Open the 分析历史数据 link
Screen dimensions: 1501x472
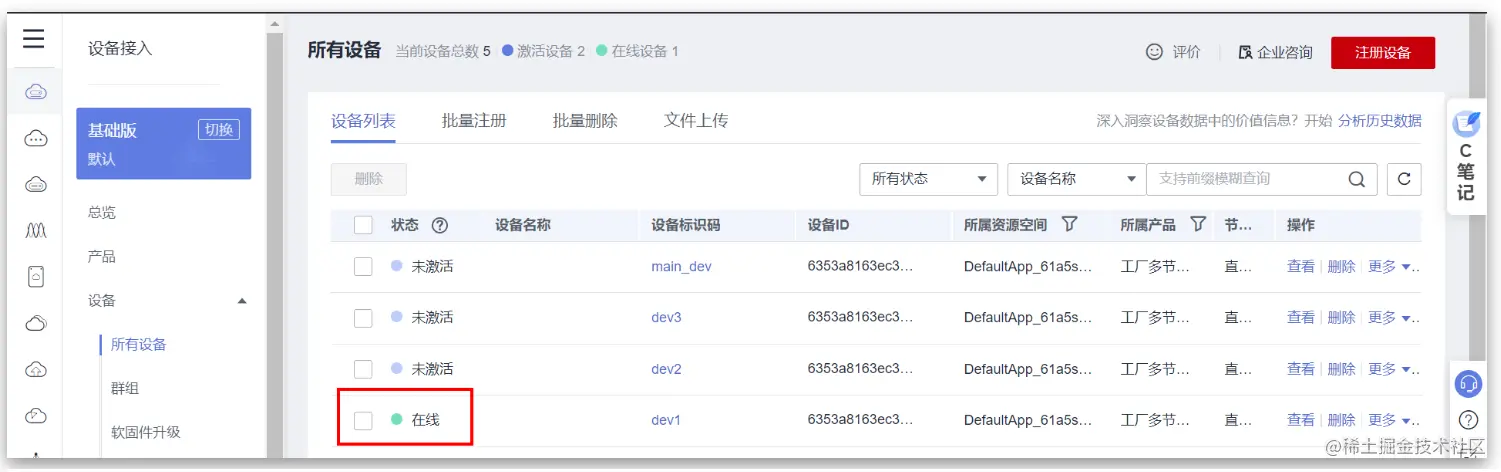click(1380, 121)
